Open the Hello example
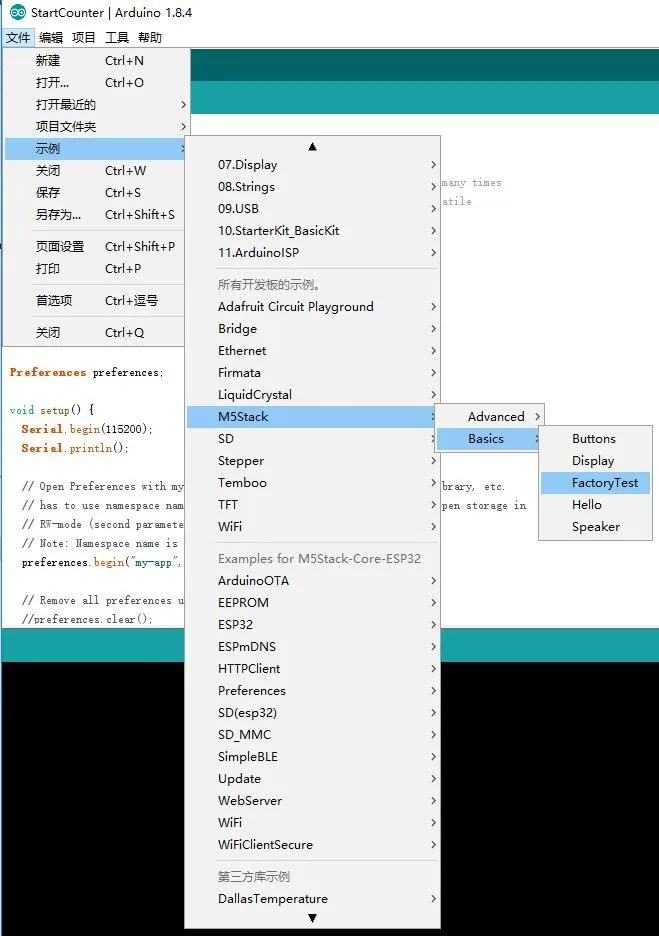659x936 pixels. click(595, 505)
